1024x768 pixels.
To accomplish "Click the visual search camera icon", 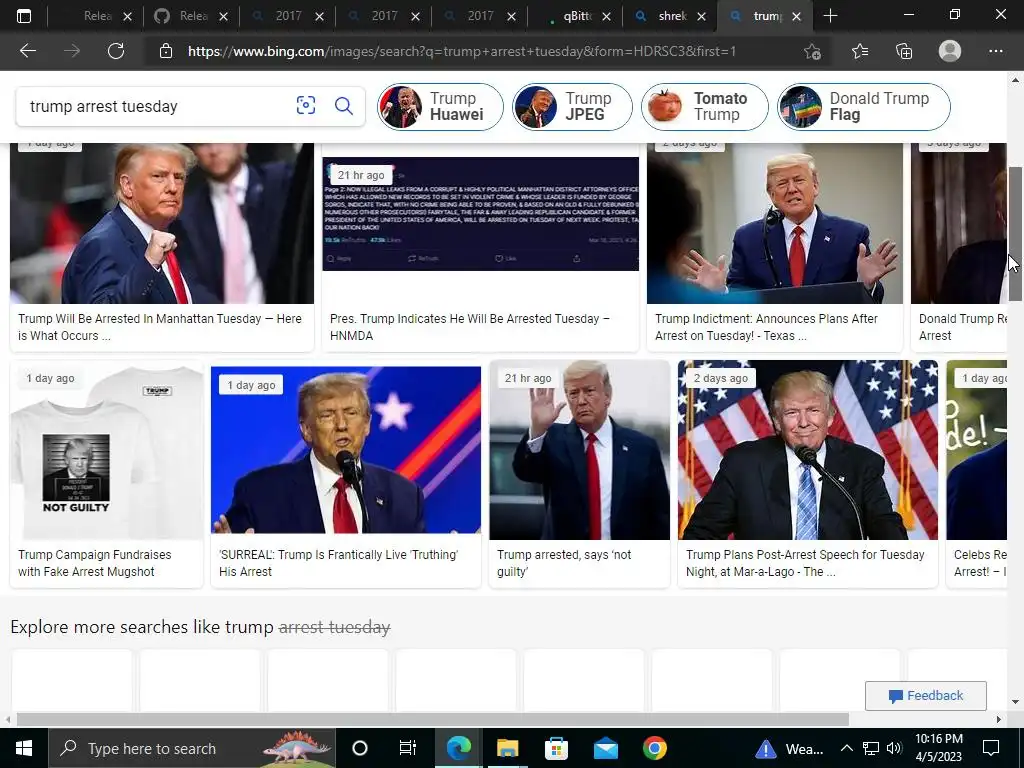I will (306, 105).
